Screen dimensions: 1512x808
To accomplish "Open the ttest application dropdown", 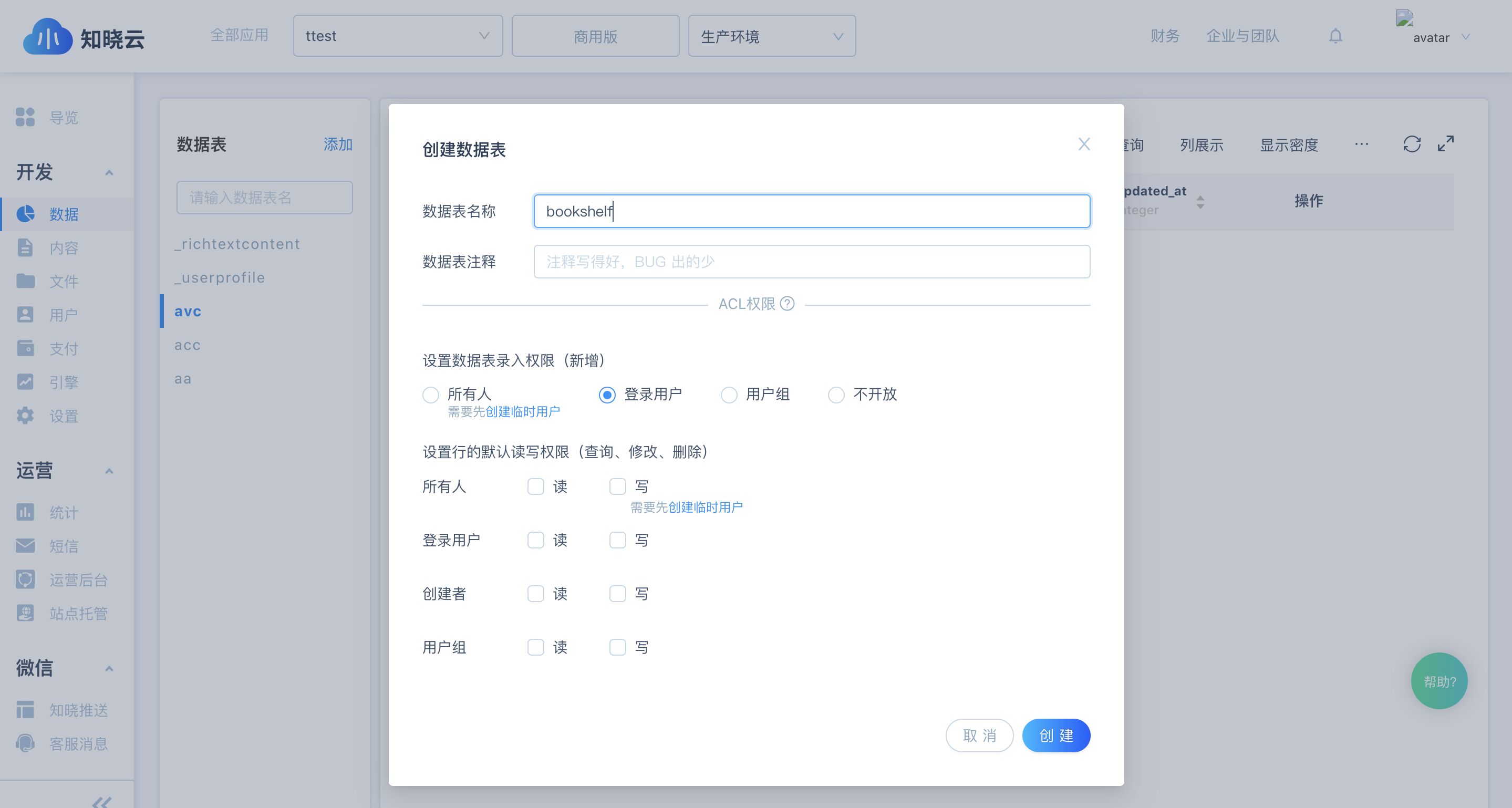I will click(x=398, y=36).
